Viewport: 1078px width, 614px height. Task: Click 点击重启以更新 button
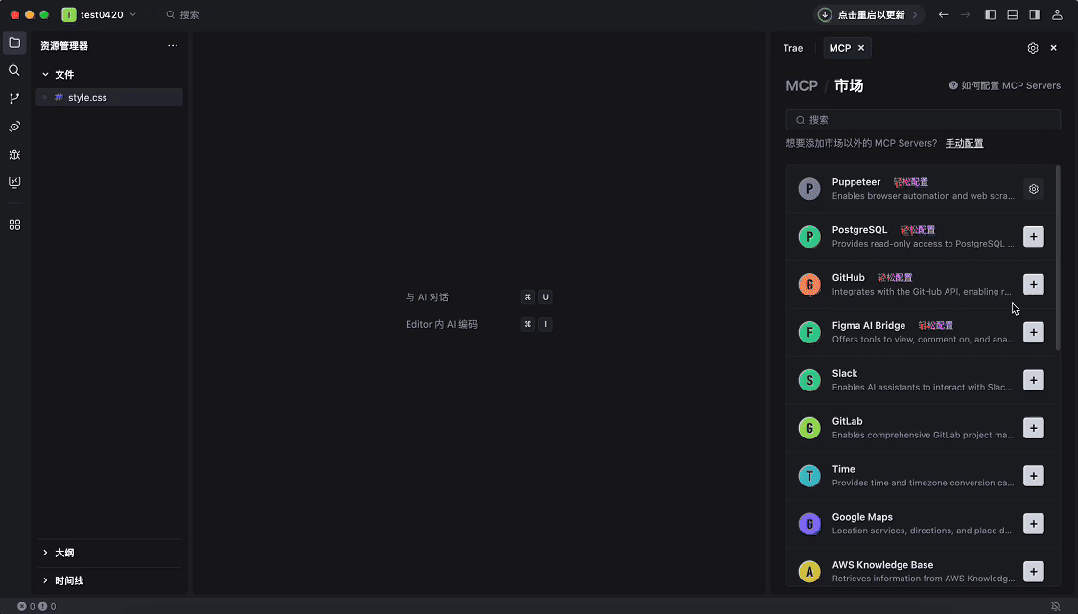point(870,14)
